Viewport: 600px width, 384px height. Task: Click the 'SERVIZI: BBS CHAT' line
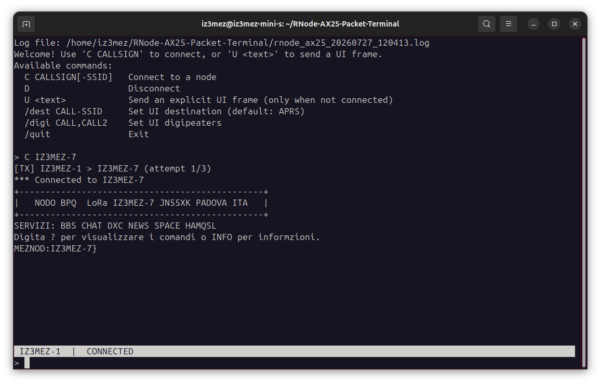(115, 226)
